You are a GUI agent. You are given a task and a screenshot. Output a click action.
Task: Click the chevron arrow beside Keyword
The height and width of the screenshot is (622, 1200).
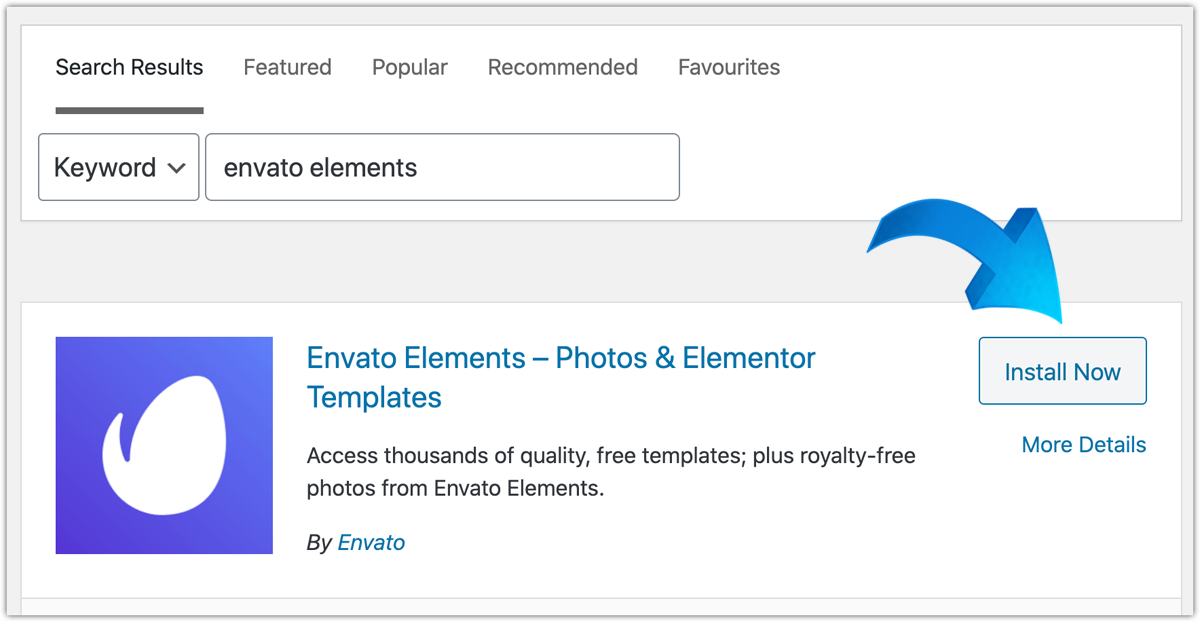point(177,168)
